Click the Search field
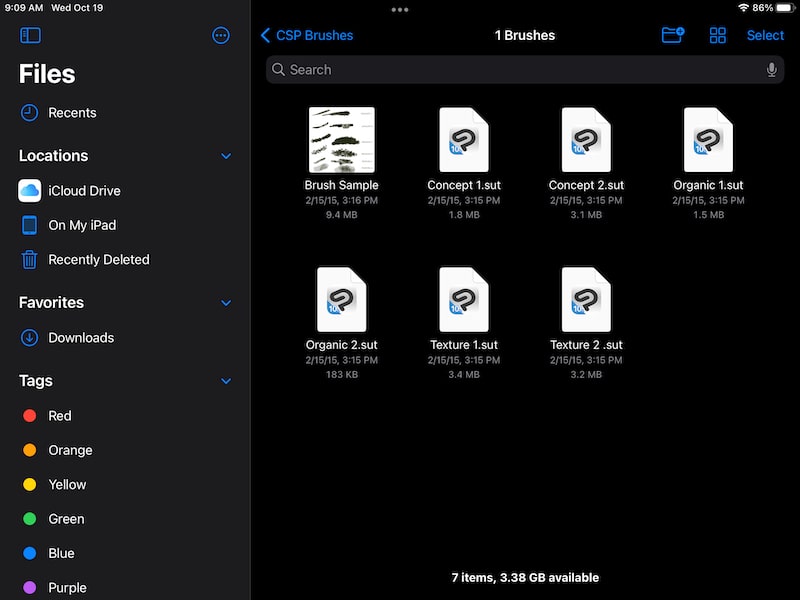This screenshot has width=800, height=600. click(524, 70)
